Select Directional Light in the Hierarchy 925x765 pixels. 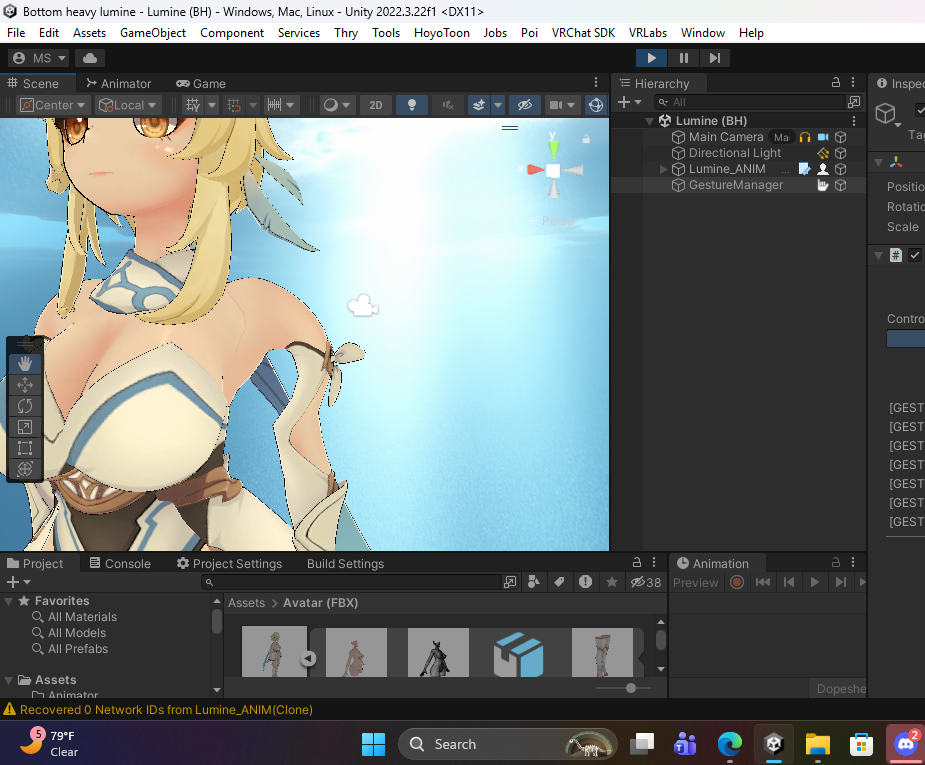[737, 153]
